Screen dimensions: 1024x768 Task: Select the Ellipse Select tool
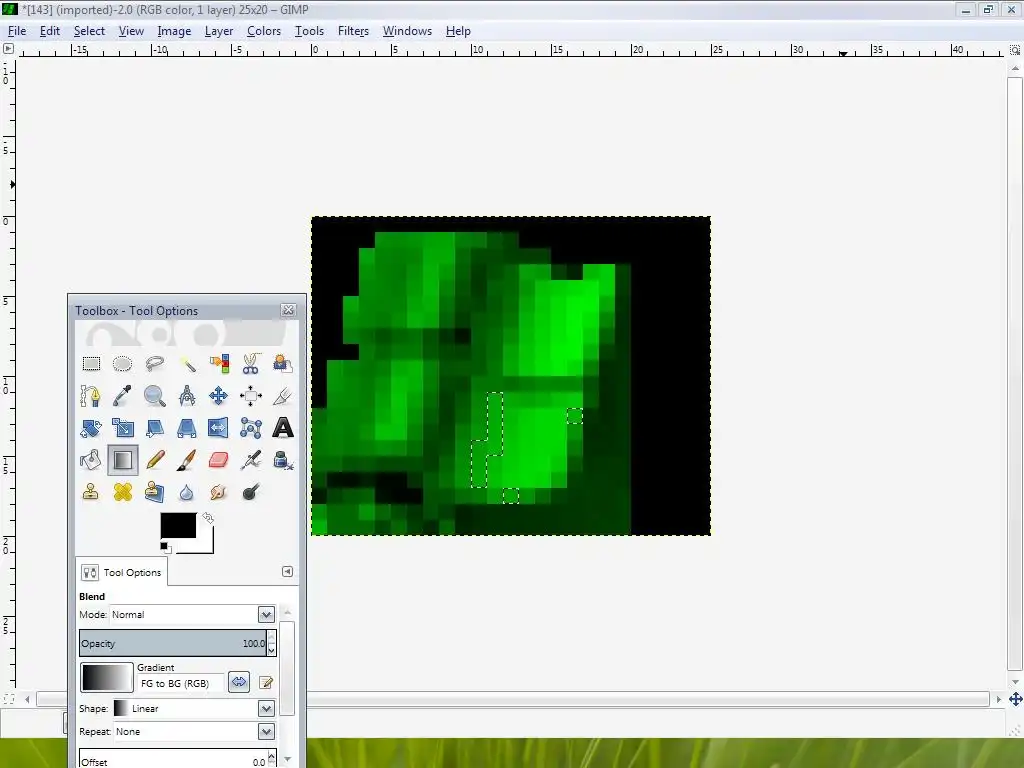point(122,364)
